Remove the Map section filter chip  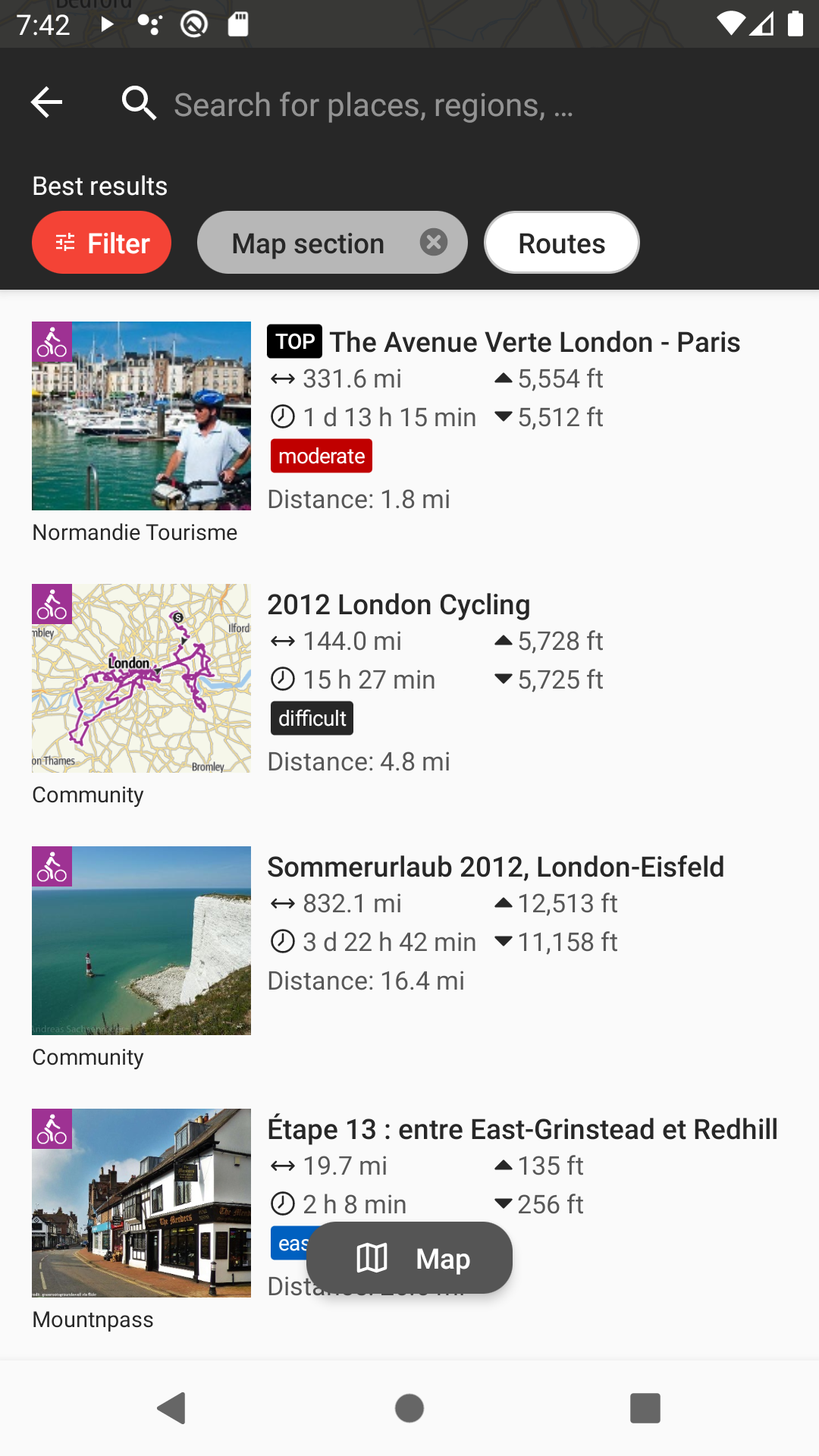(x=434, y=243)
